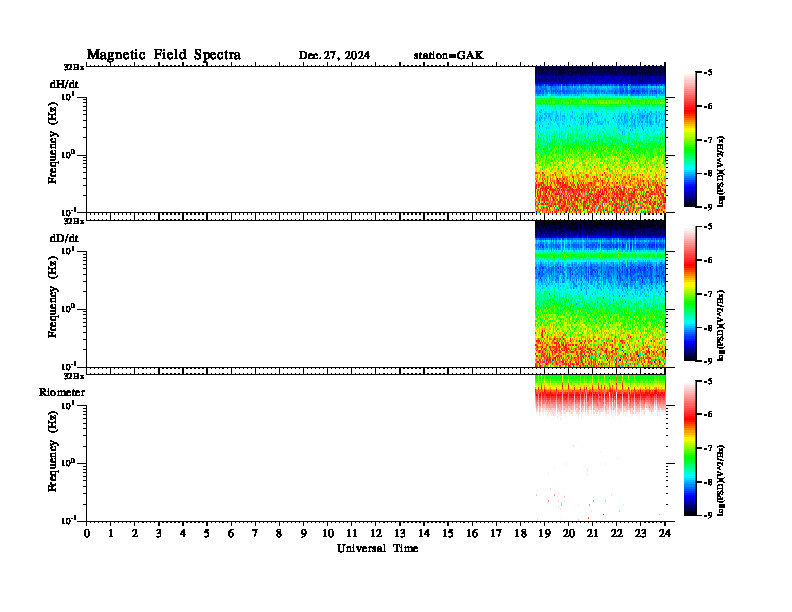The image size is (792, 612).
Task: Click hour "18" on the time axis
Action: point(521,533)
